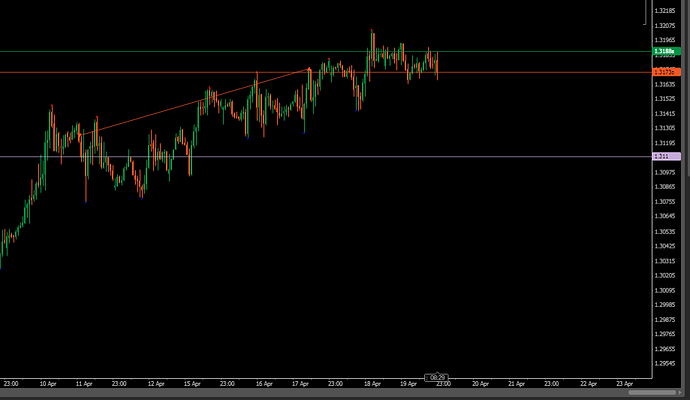Click the 10 Apr date label

point(48,384)
